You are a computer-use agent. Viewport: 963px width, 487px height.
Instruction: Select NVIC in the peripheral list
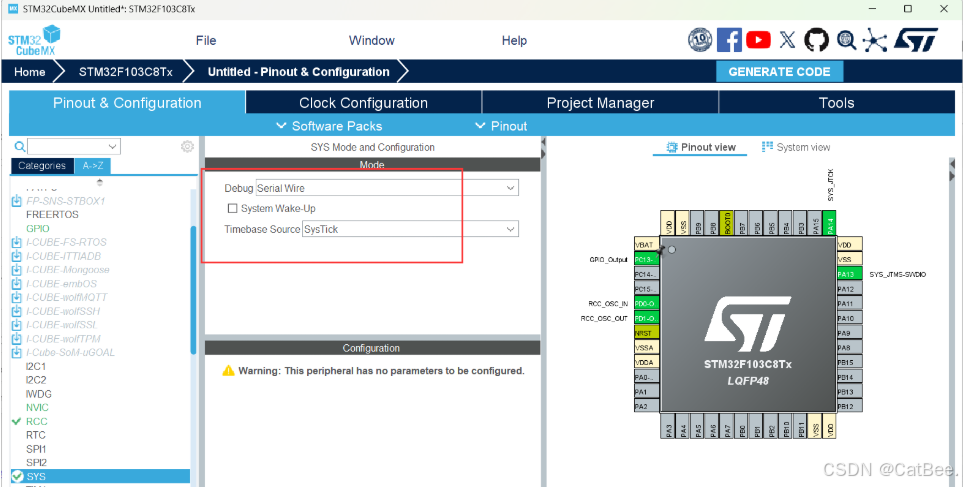pyautogui.click(x=37, y=408)
